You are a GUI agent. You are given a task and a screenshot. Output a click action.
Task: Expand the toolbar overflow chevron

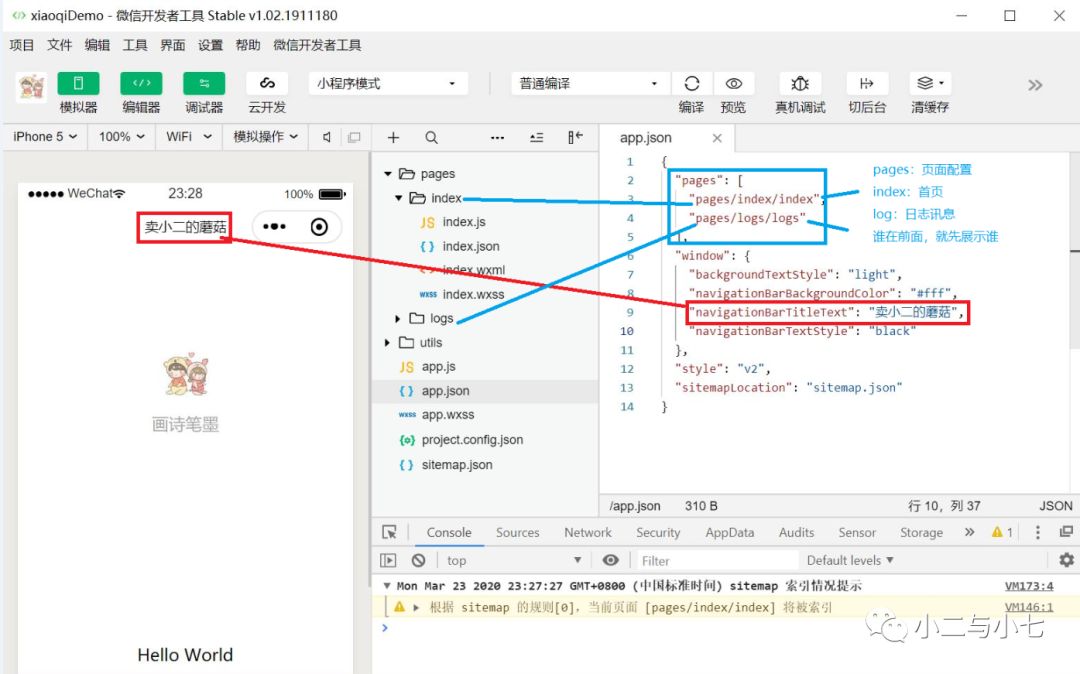click(1035, 85)
